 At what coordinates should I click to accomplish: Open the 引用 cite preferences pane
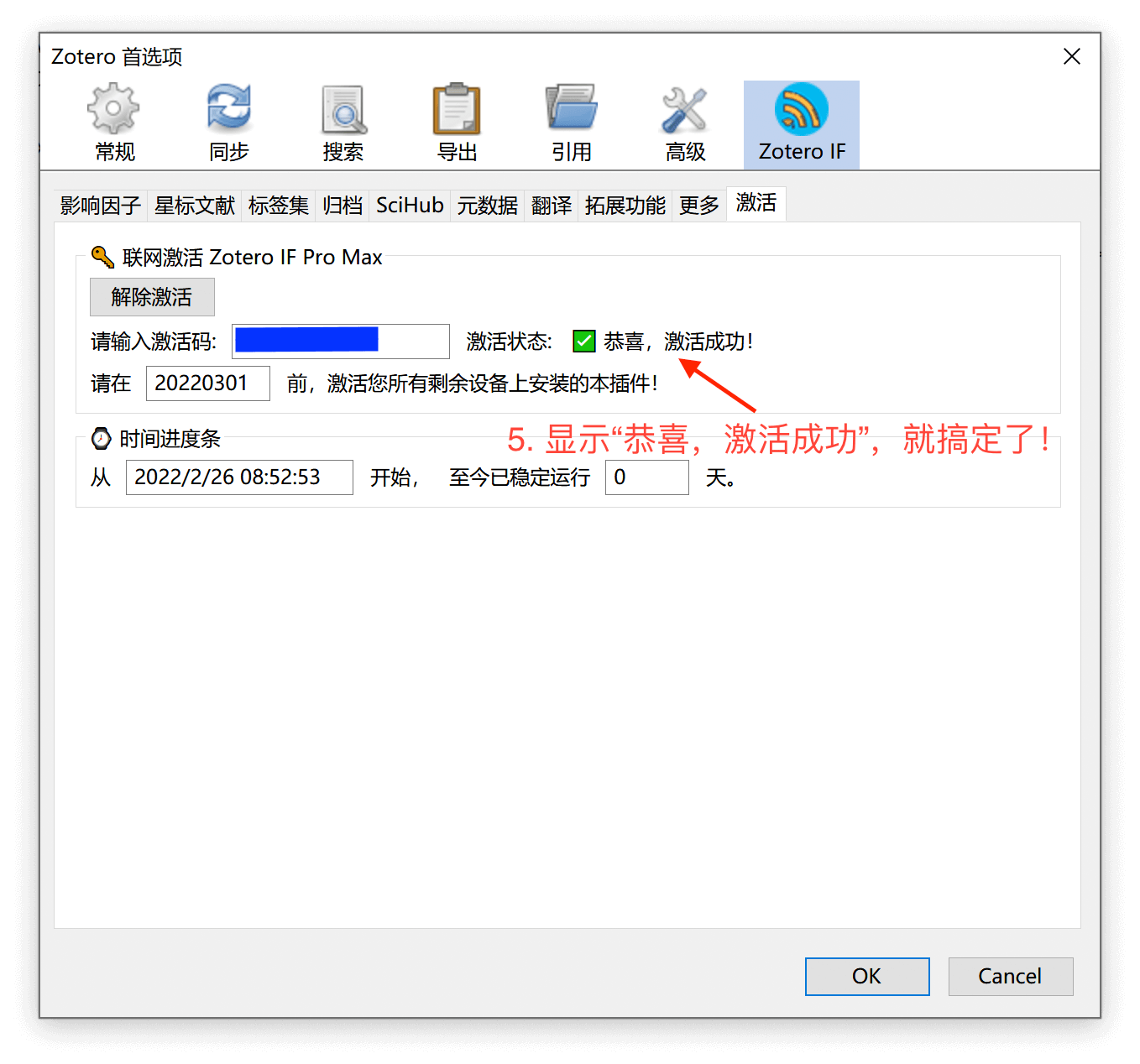point(572,124)
